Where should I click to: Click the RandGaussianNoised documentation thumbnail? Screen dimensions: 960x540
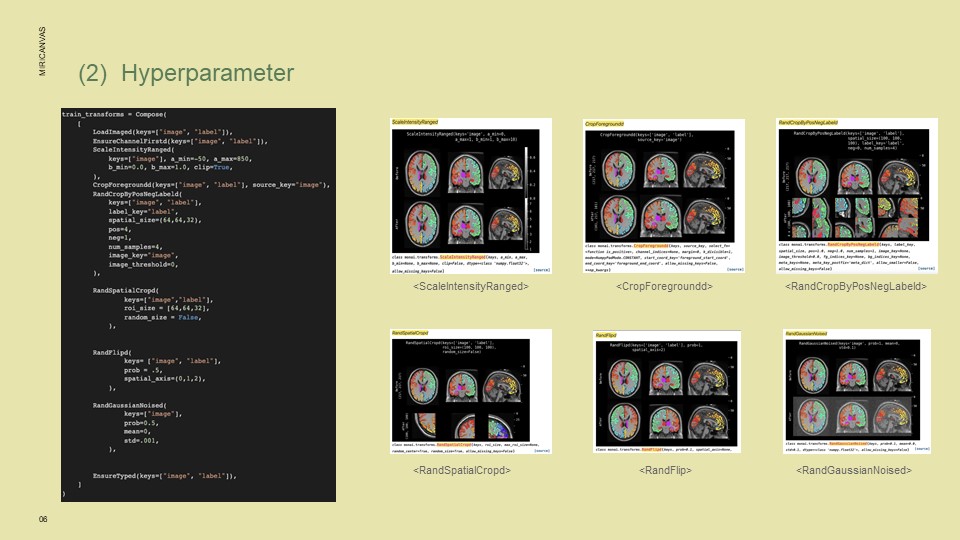(x=857, y=392)
